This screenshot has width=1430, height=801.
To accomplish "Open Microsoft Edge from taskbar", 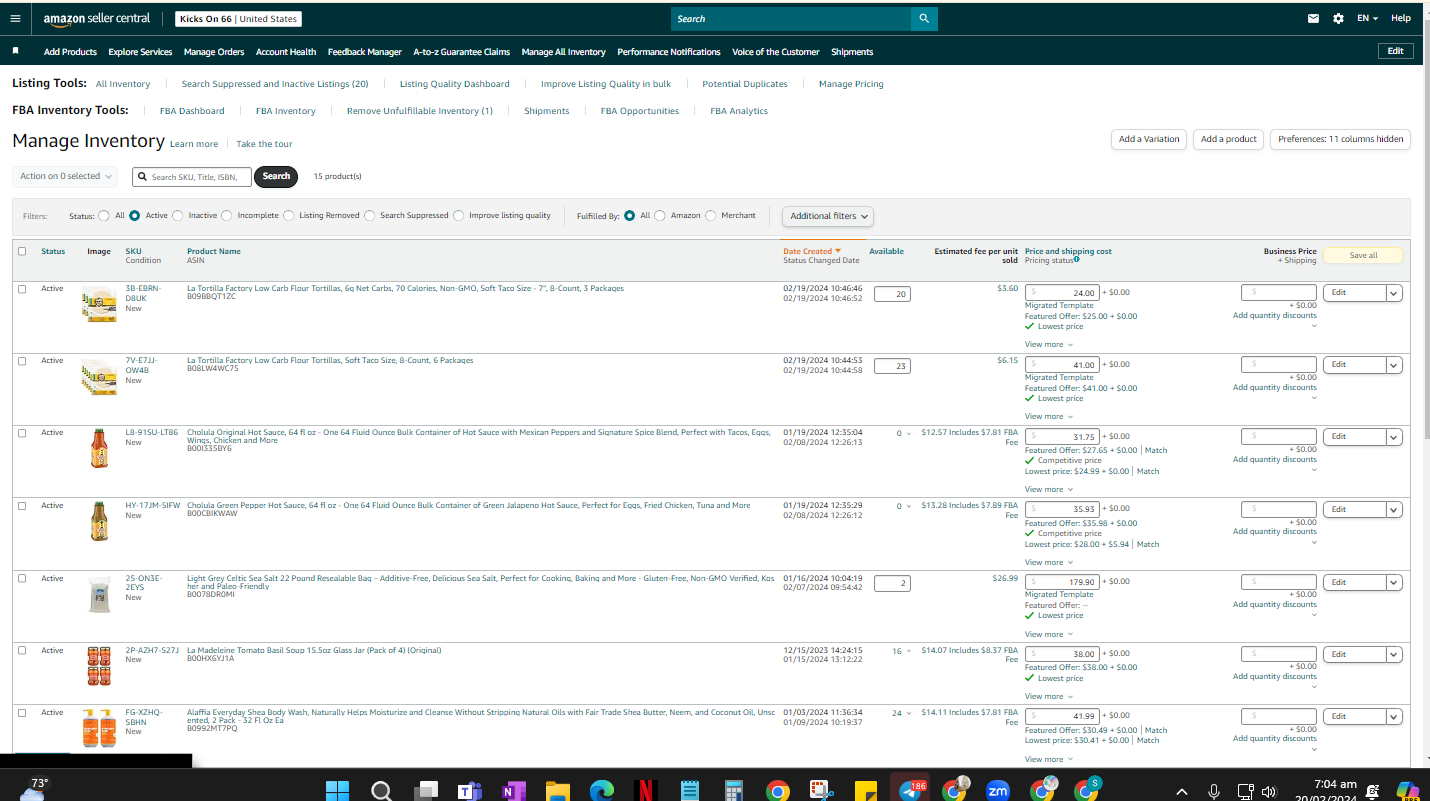I will point(601,790).
